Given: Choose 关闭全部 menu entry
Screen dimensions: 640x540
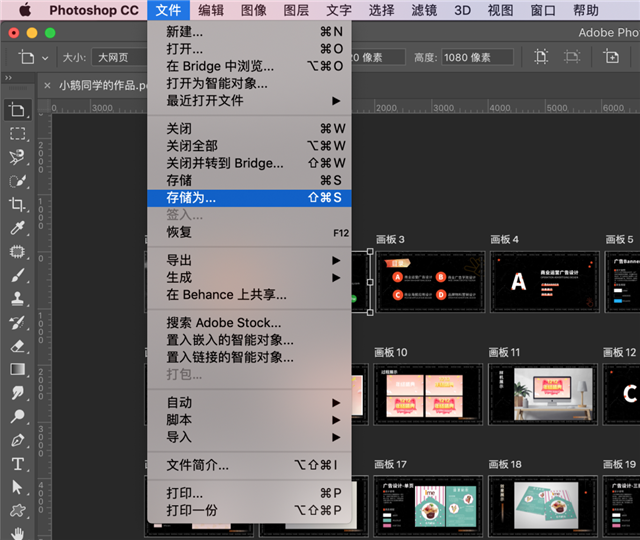Looking at the screenshot, I should click(249, 146).
